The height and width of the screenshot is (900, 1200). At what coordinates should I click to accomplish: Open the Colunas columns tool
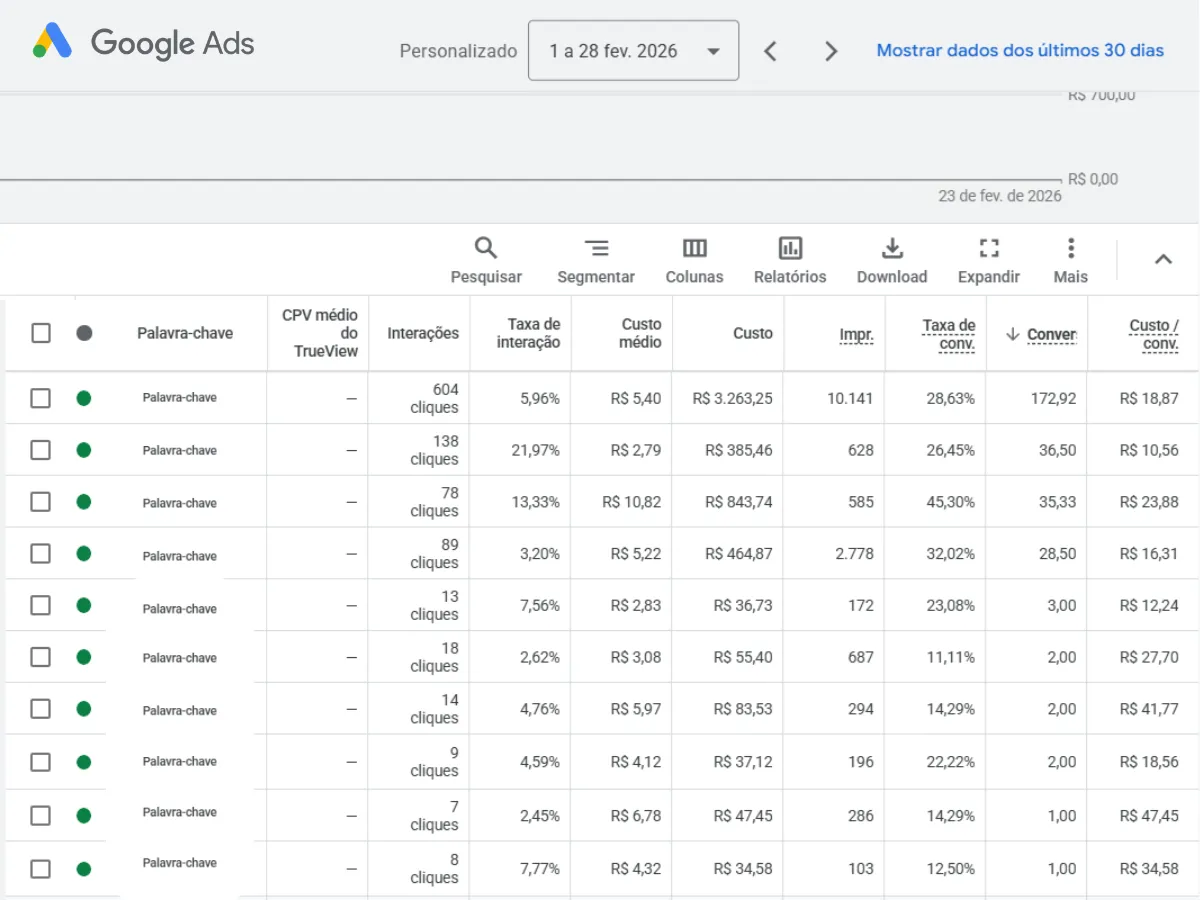pos(694,261)
